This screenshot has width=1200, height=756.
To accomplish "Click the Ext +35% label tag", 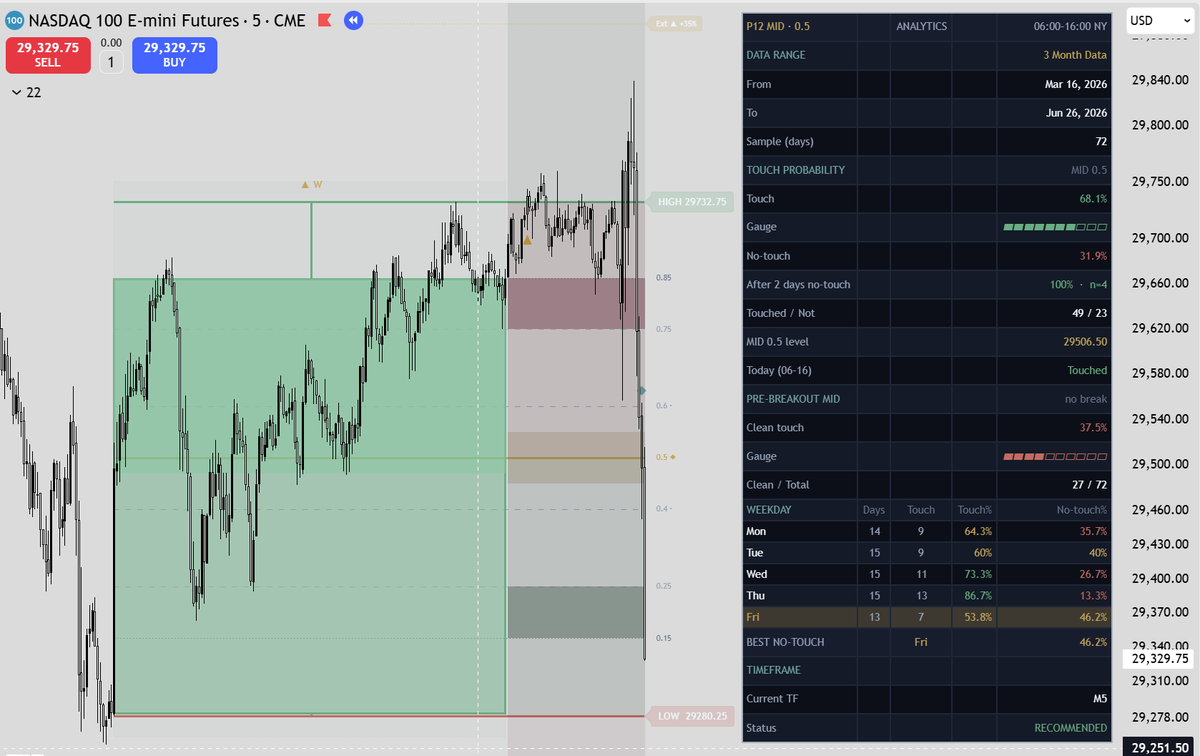I will point(675,23).
